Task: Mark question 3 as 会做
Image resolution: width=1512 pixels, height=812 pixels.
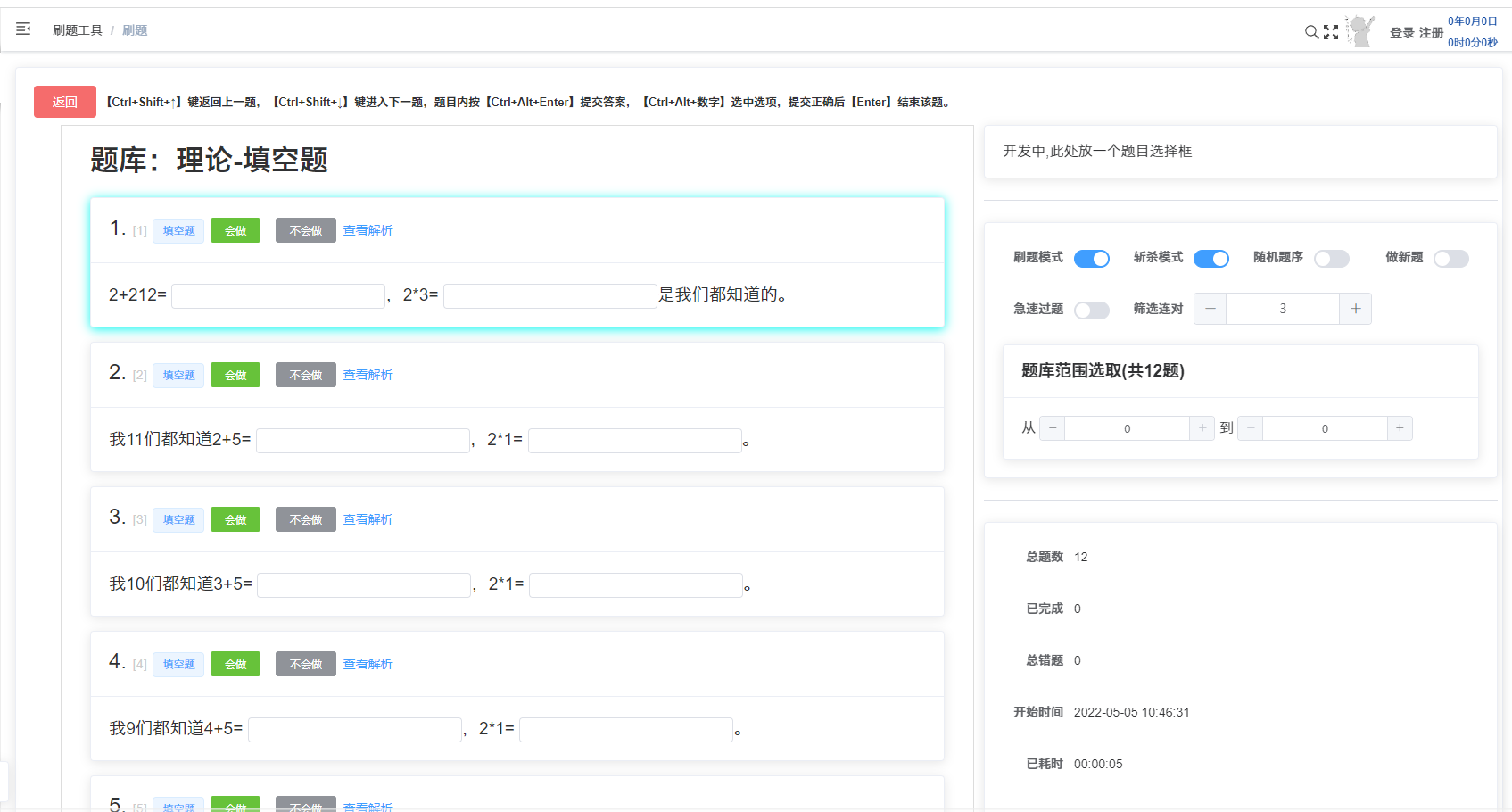Action: 235,519
